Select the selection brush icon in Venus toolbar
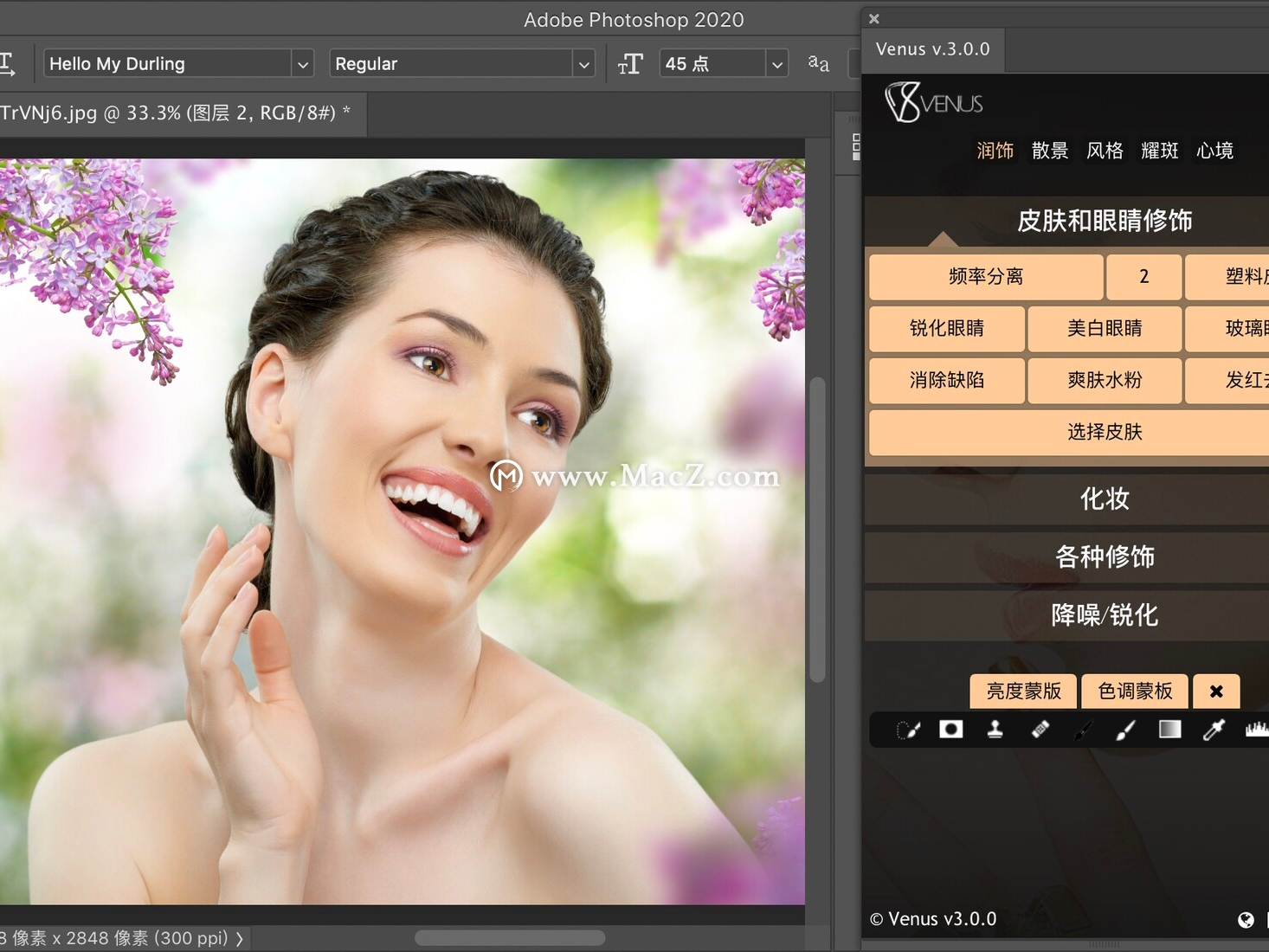This screenshot has width=1269, height=952. click(x=907, y=730)
